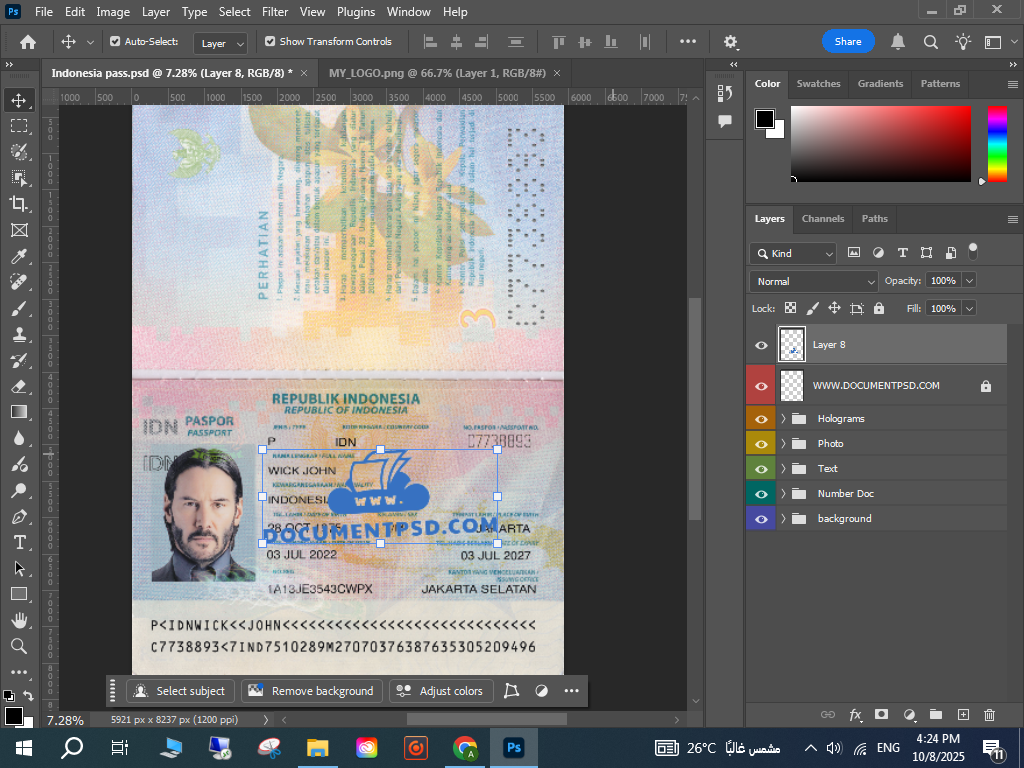Open the Filter menu
This screenshot has width=1024, height=768.
click(x=275, y=12)
